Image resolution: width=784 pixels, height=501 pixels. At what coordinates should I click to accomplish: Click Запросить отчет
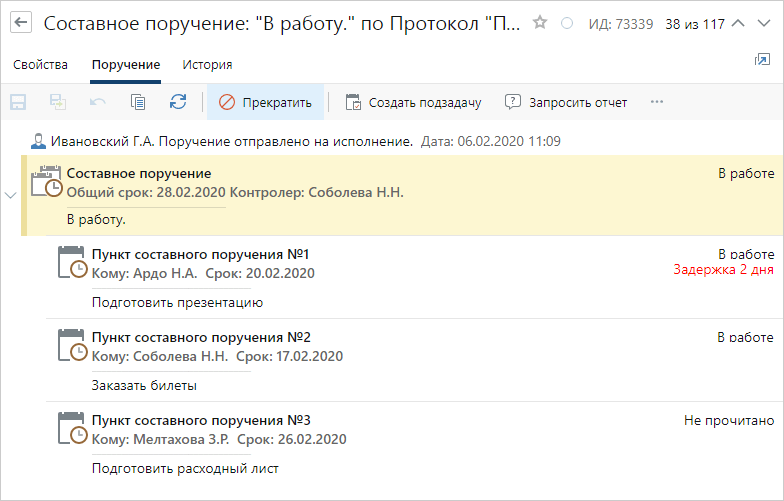pyautogui.click(x=566, y=102)
